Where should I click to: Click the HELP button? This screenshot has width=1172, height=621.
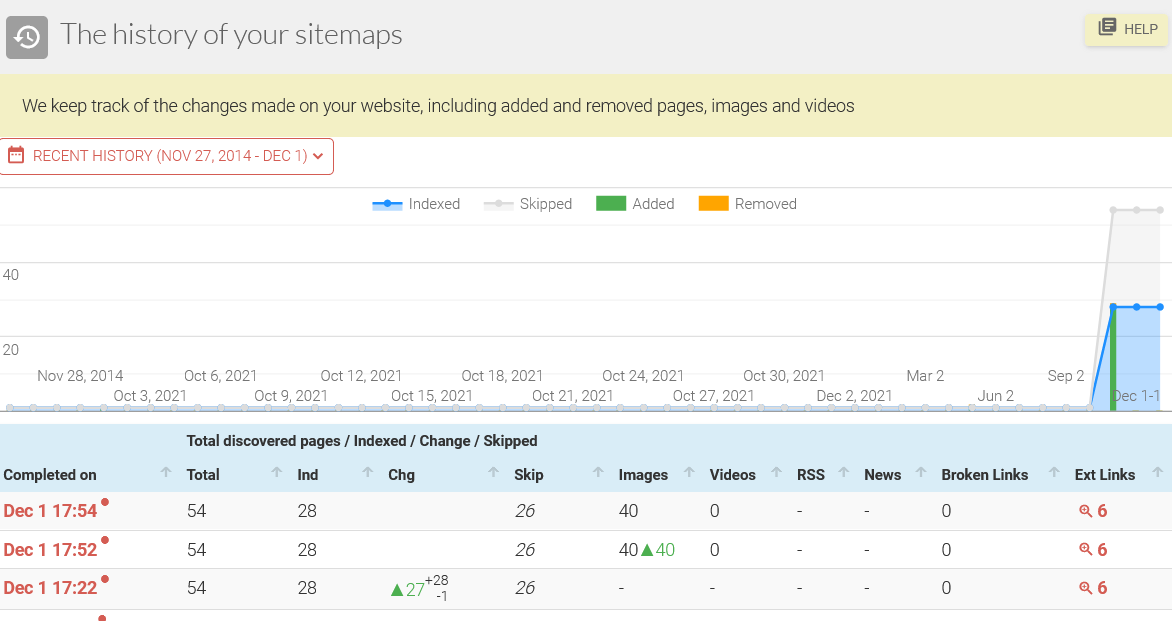pyautogui.click(x=1126, y=29)
